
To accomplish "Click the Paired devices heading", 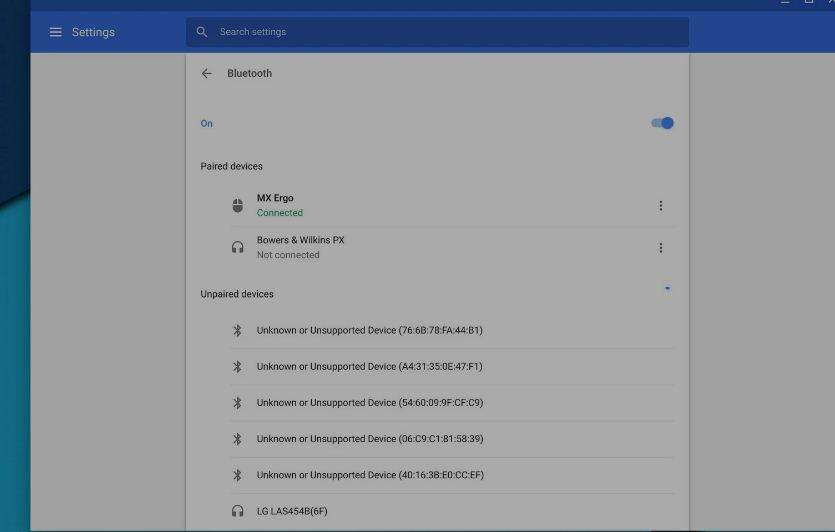I will tap(232, 166).
